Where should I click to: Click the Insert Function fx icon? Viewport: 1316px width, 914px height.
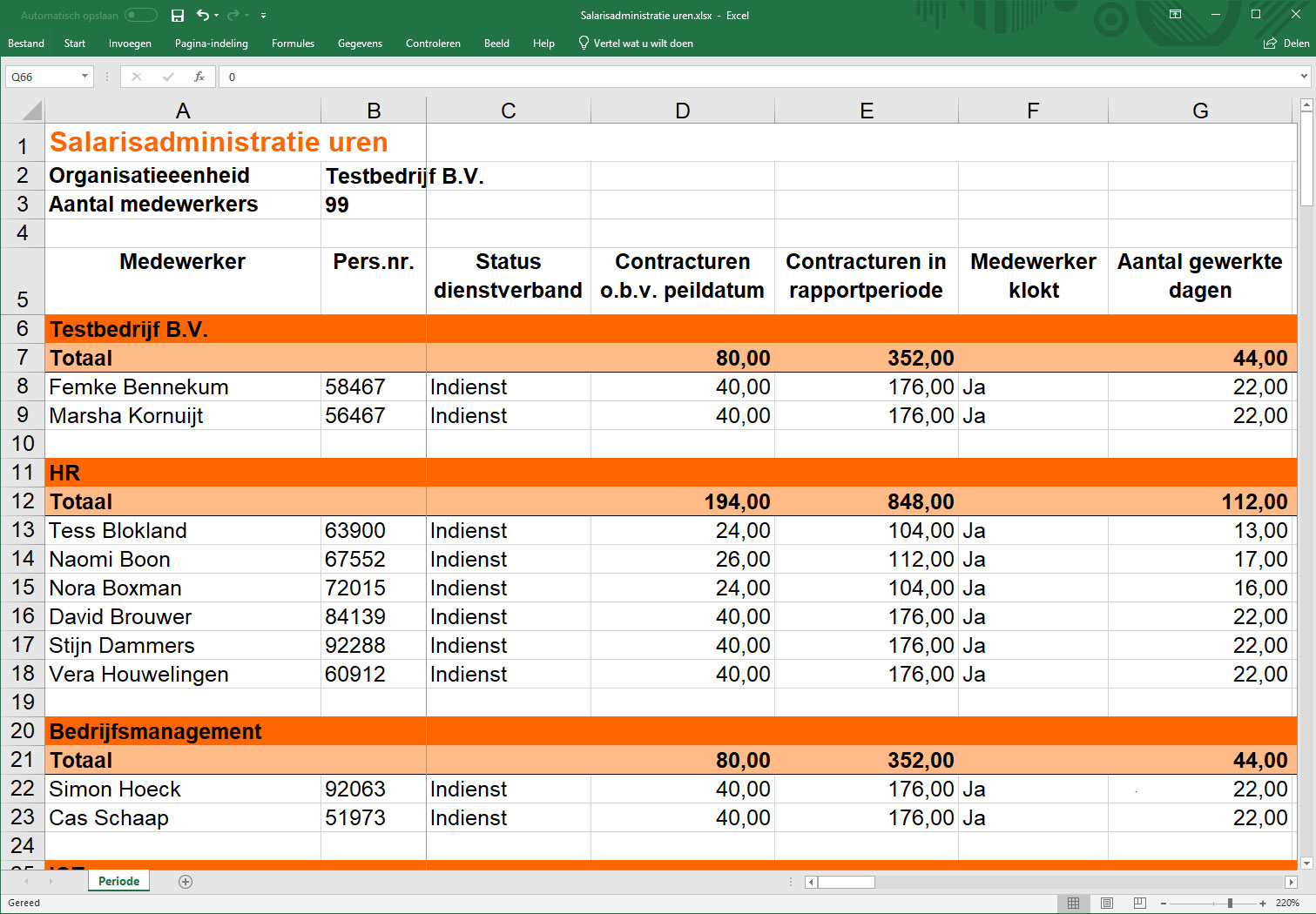coord(199,77)
